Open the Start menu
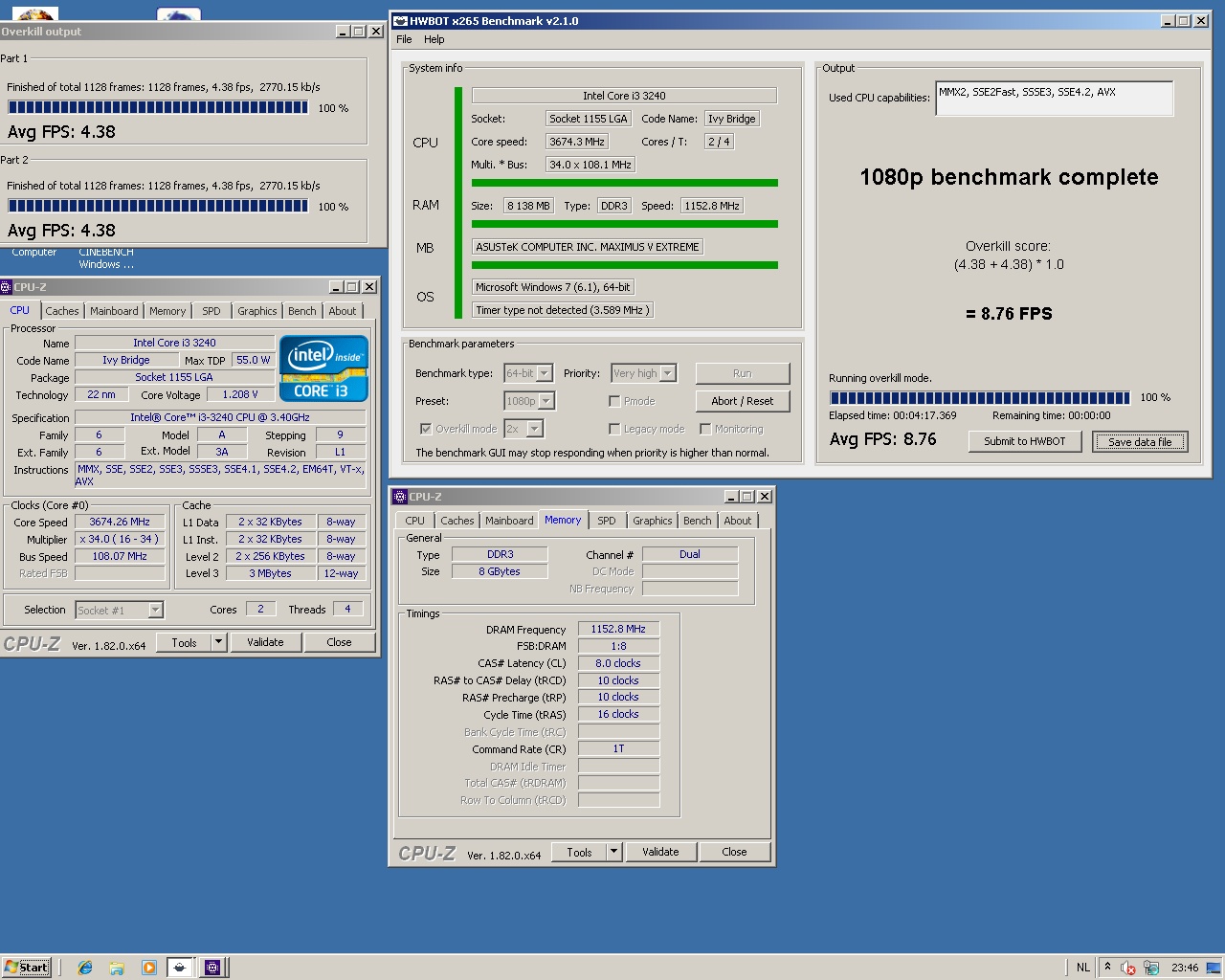 26,967
